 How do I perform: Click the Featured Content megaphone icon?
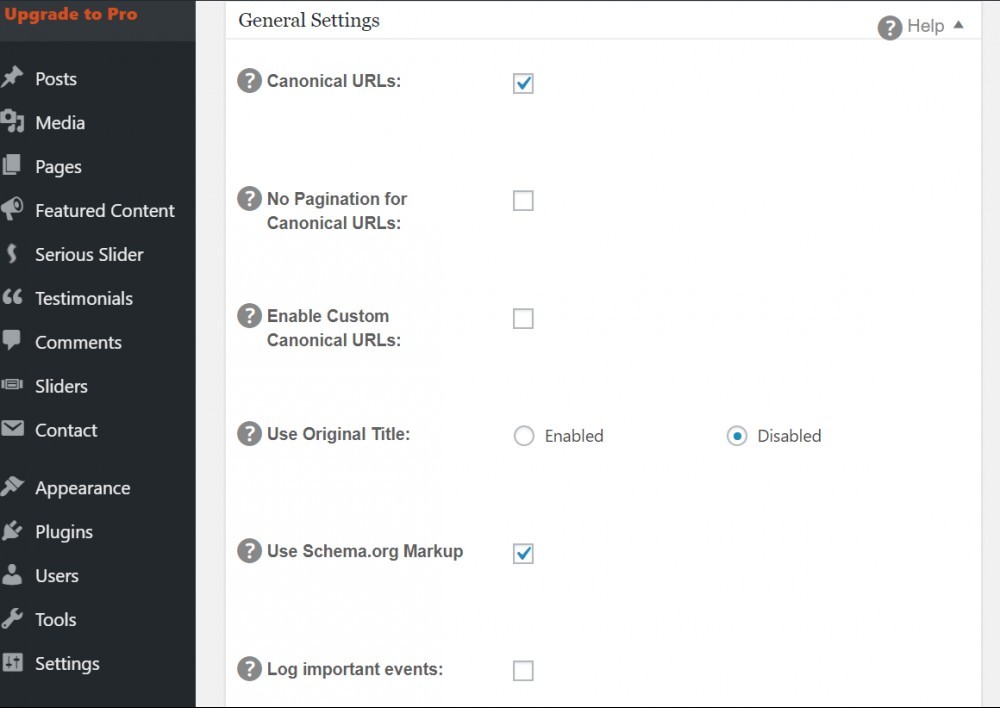(12, 209)
